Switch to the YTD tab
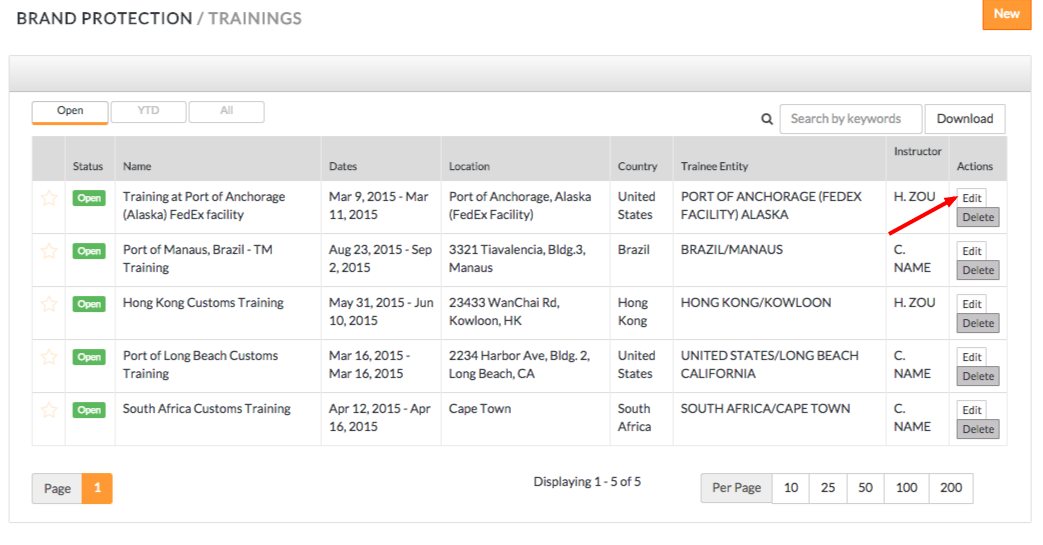Image resolution: width=1043 pixels, height=545 pixels. click(x=148, y=112)
